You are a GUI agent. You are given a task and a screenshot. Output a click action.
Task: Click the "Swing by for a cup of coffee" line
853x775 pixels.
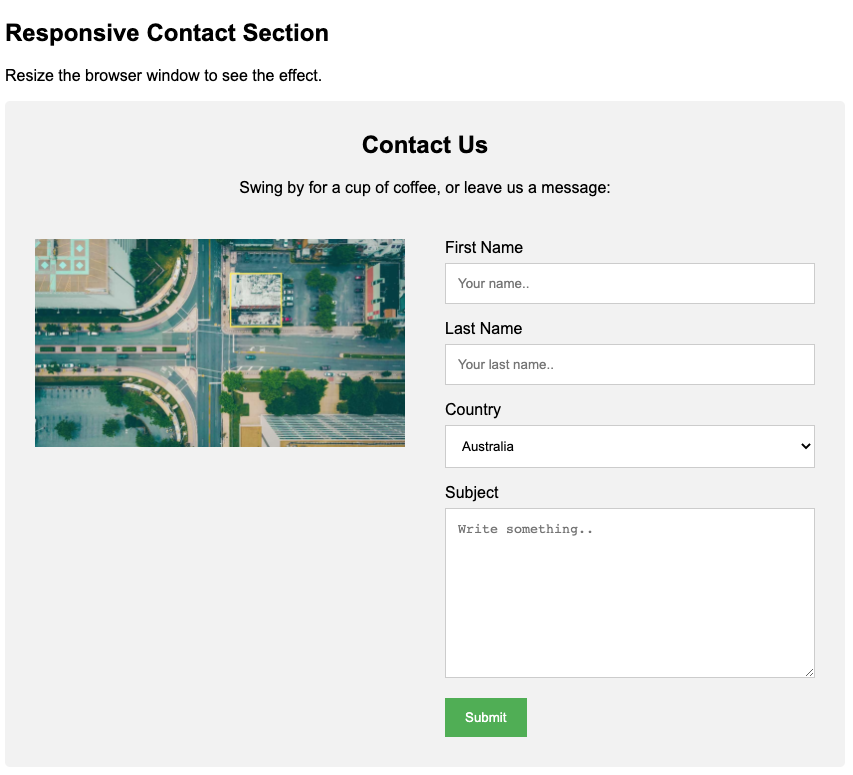425,188
